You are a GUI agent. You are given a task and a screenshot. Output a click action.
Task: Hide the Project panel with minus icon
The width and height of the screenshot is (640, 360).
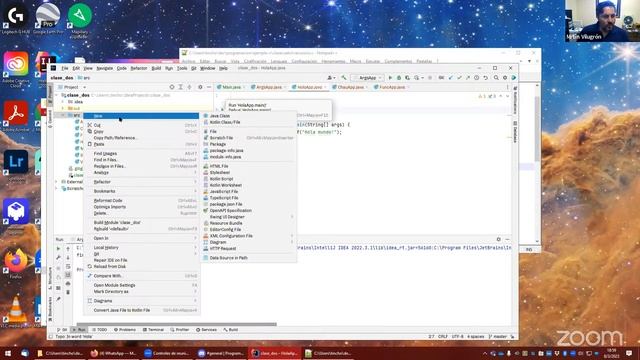tap(209, 87)
